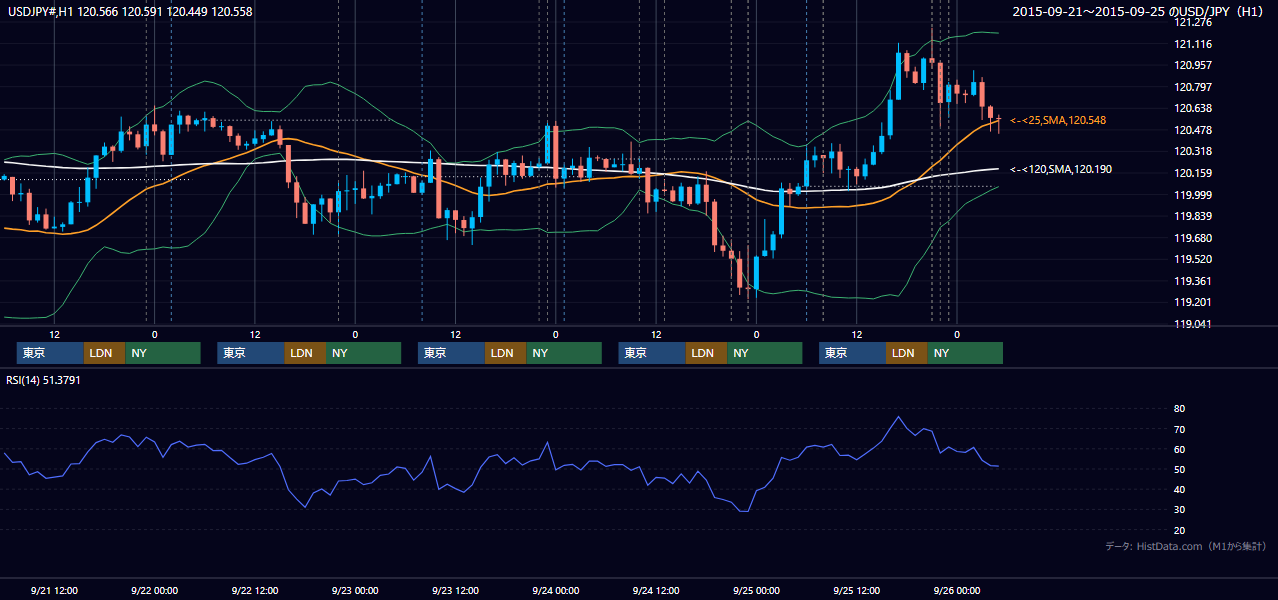Click the 120.159 price axis label
Screen dimensions: 1278x600
point(1194,173)
